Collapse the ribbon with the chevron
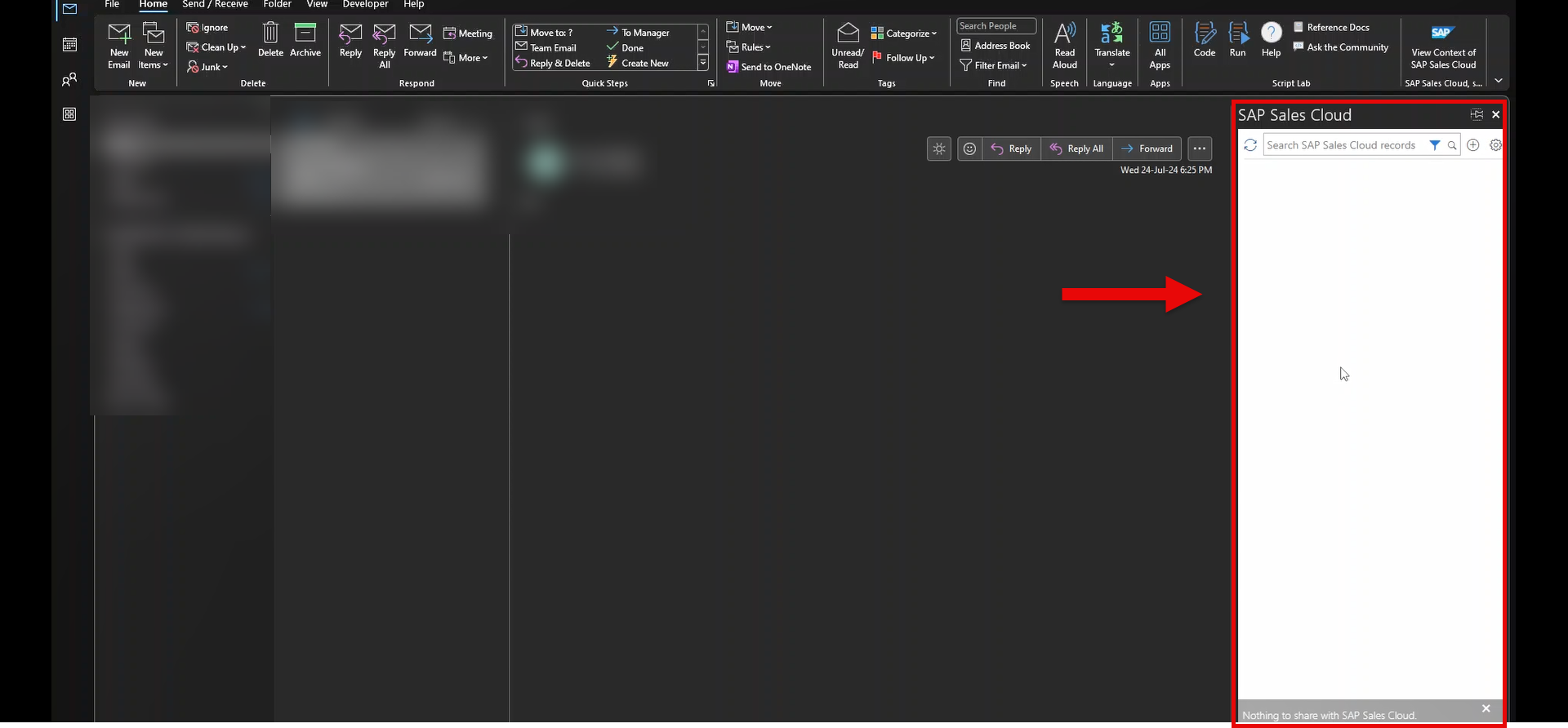The width and height of the screenshot is (1568, 728). (x=1499, y=81)
